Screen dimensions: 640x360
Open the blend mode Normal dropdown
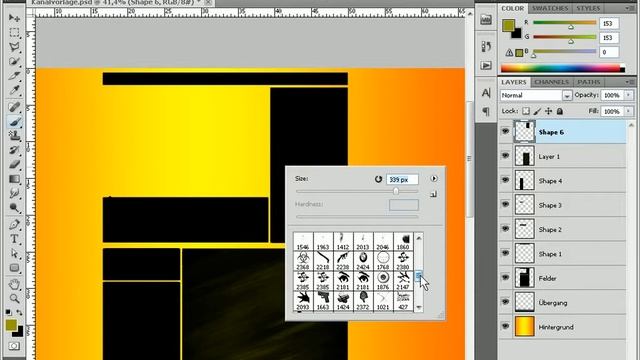click(x=567, y=96)
